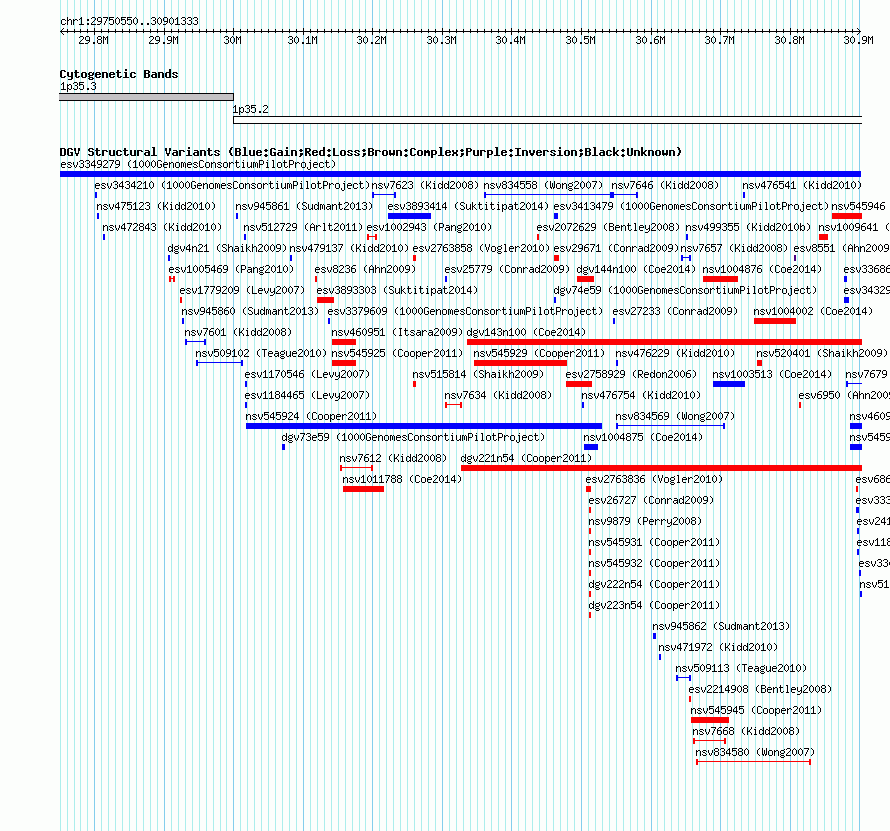Screen dimensions: 890x831
Task: Click the nsv1004876 (Coe2014) red bar
Action: pos(720,279)
